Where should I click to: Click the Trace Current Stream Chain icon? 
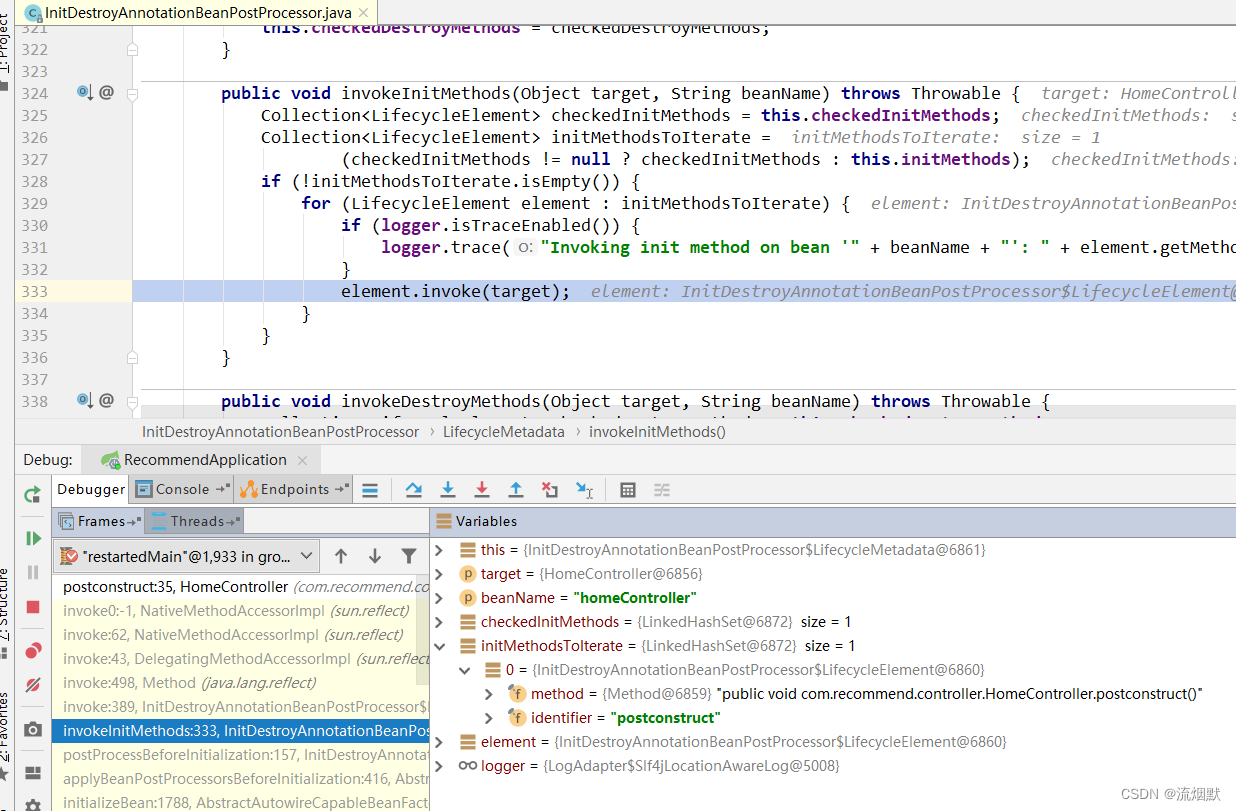[662, 490]
